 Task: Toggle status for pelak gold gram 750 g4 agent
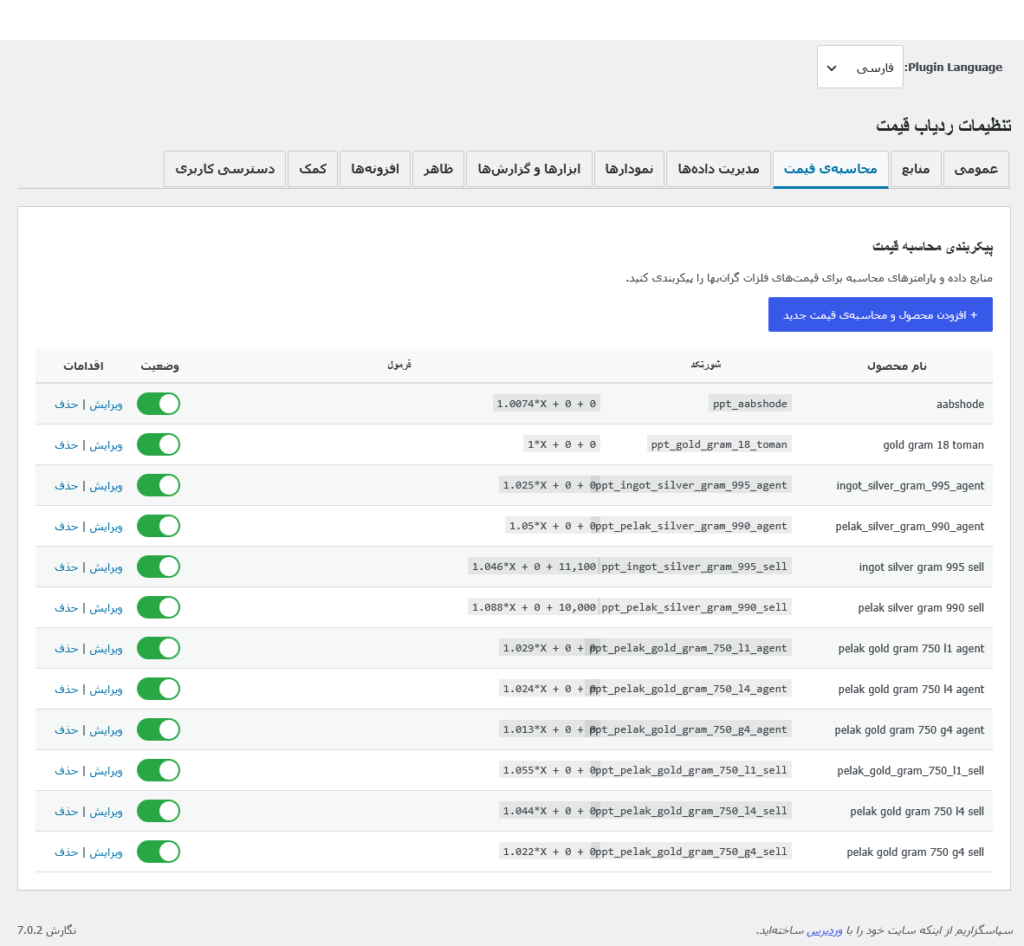tap(158, 729)
